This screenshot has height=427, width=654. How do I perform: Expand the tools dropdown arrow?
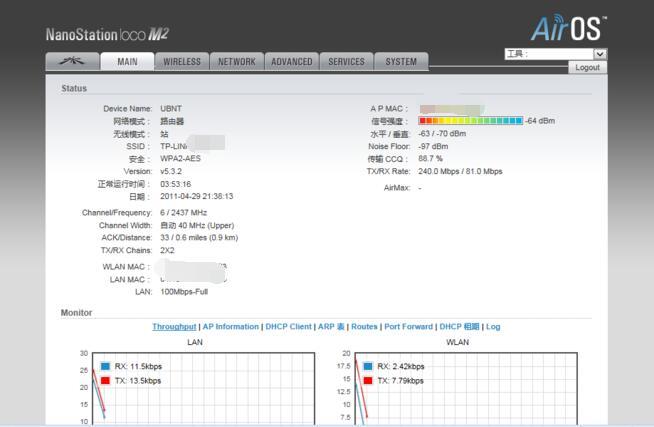click(x=600, y=54)
